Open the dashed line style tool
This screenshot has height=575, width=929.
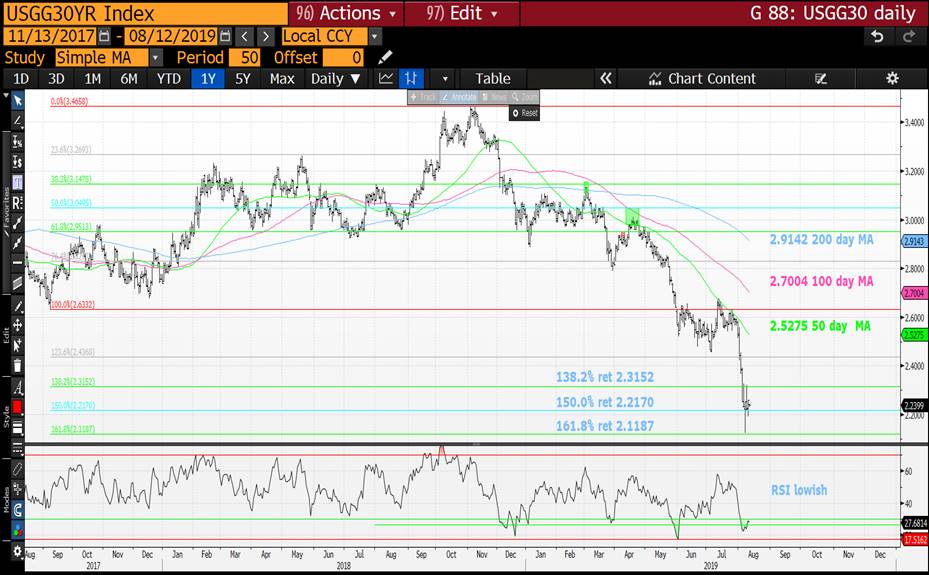[x=18, y=449]
